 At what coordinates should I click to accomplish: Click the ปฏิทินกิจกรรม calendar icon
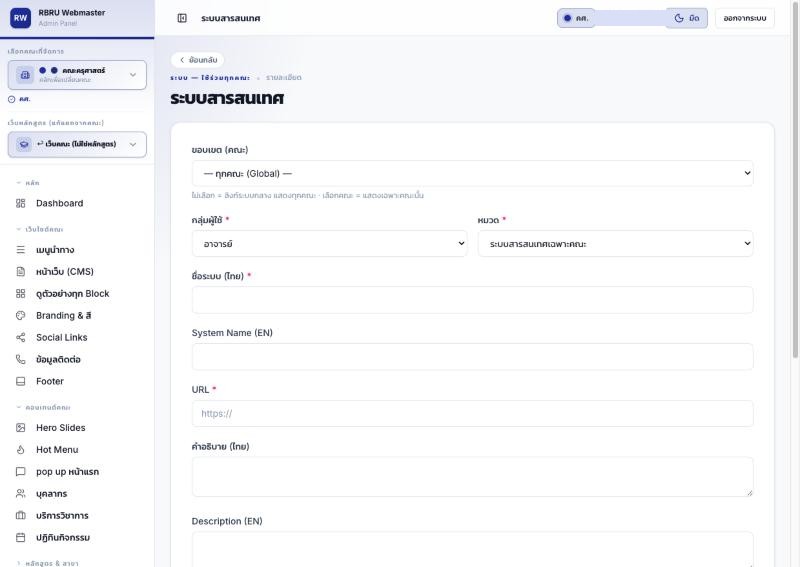click(x=20, y=537)
